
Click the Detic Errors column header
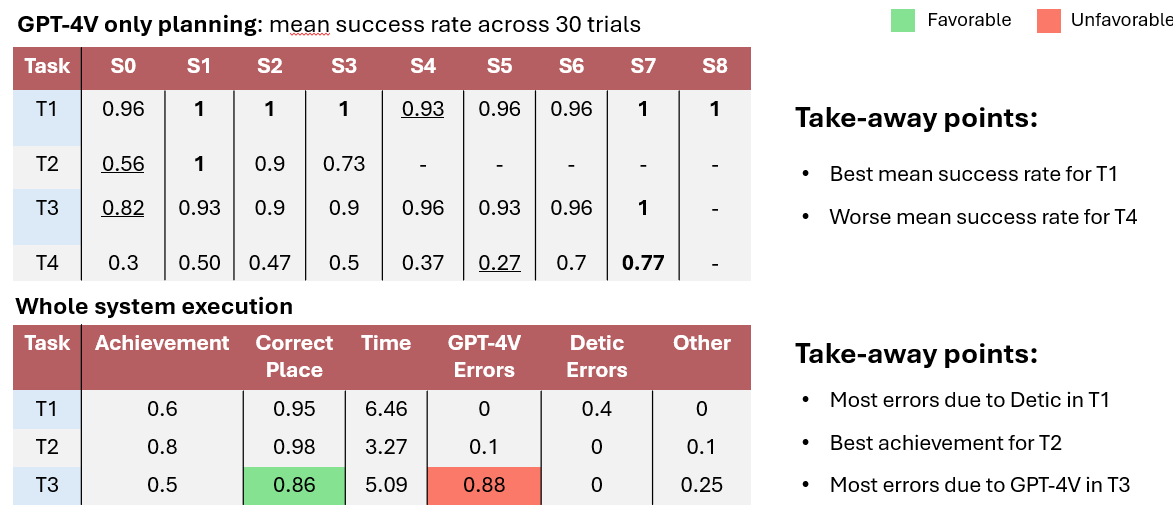tap(596, 356)
